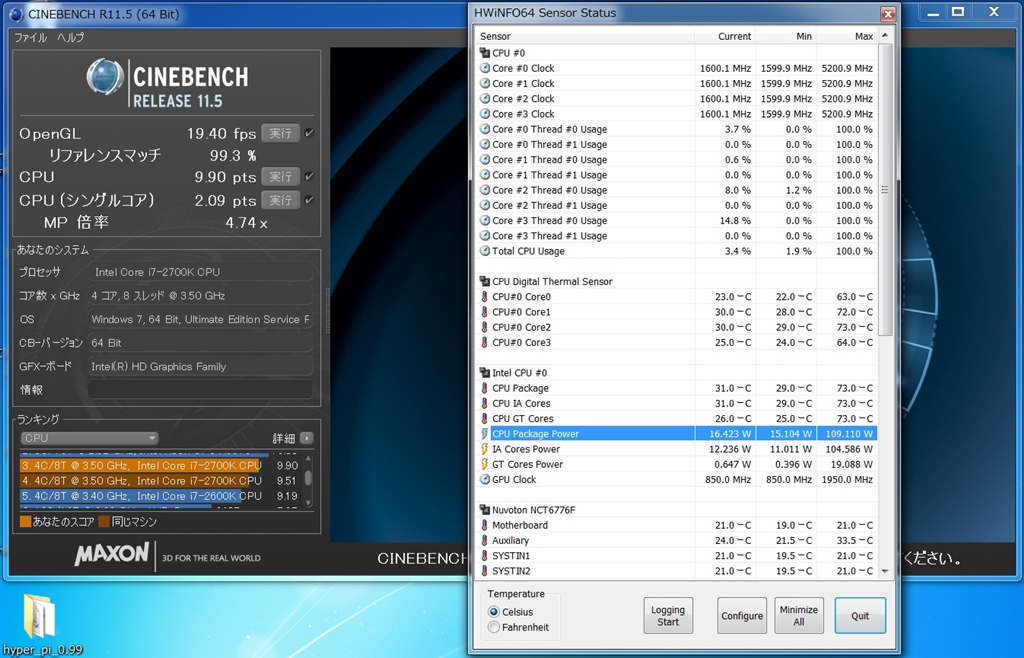Viewport: 1024px width, 658px height.
Task: Open the ファイル menu
Action: [30, 37]
